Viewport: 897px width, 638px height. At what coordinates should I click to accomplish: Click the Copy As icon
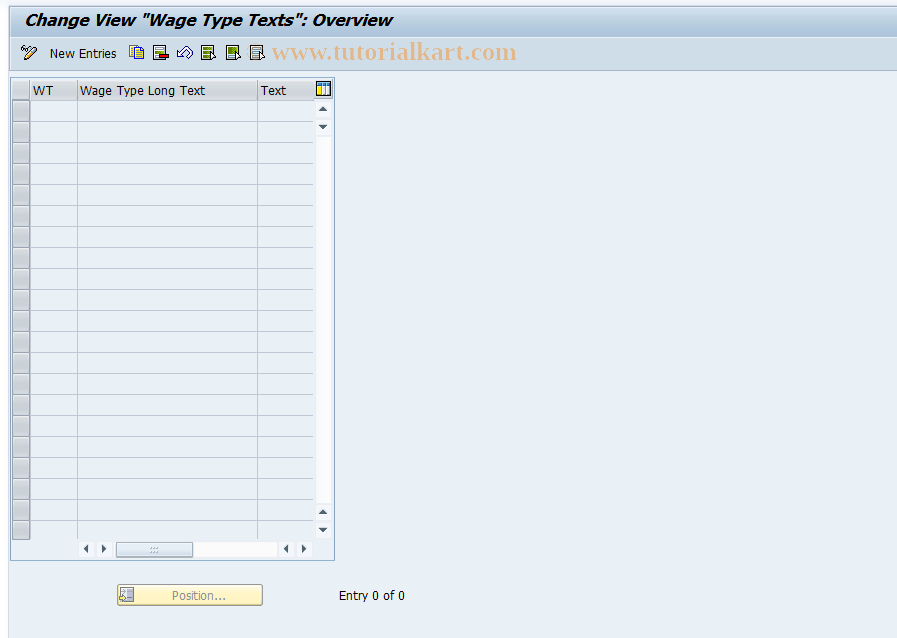point(136,53)
